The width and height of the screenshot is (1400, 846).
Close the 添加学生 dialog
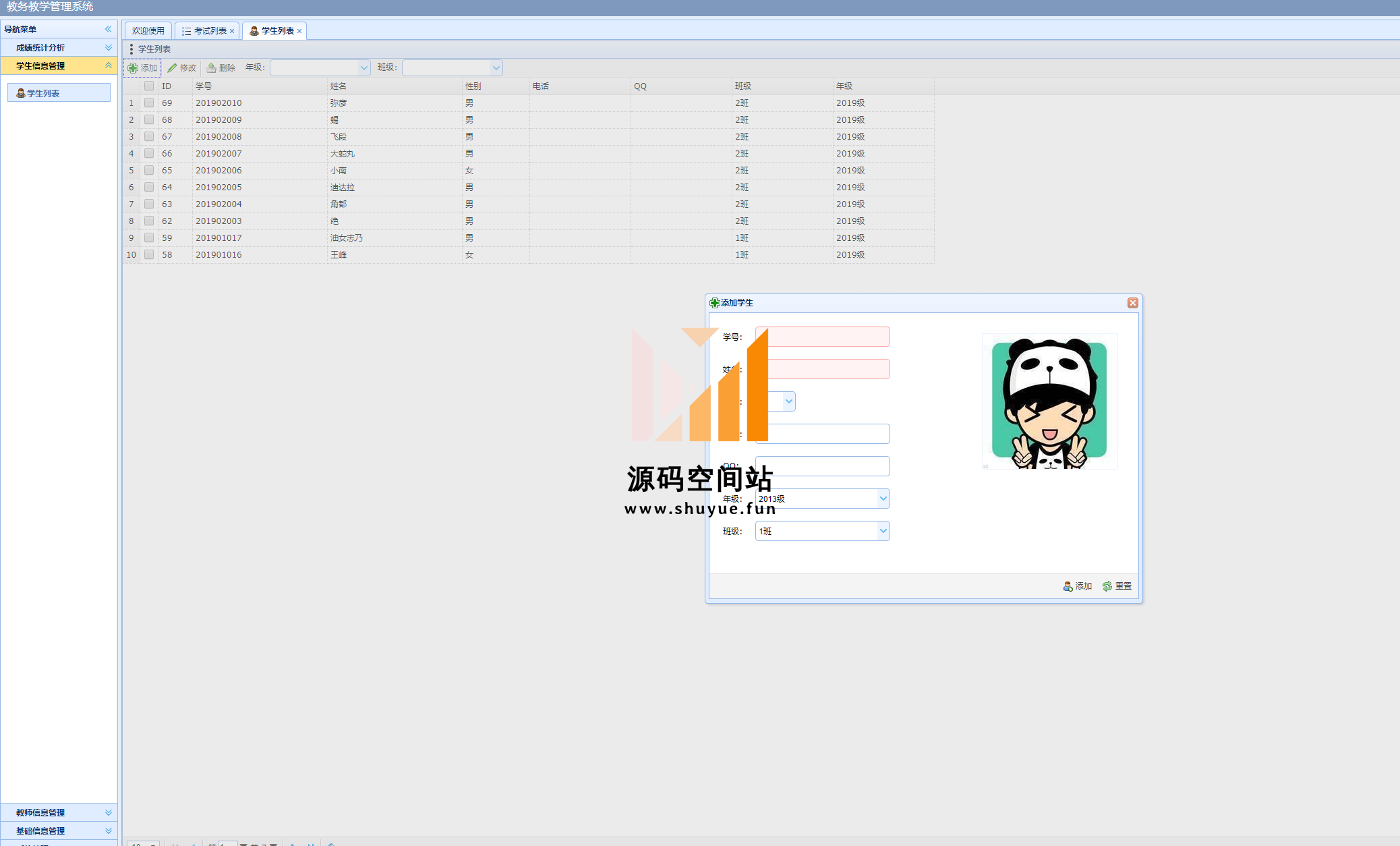pyautogui.click(x=1133, y=303)
